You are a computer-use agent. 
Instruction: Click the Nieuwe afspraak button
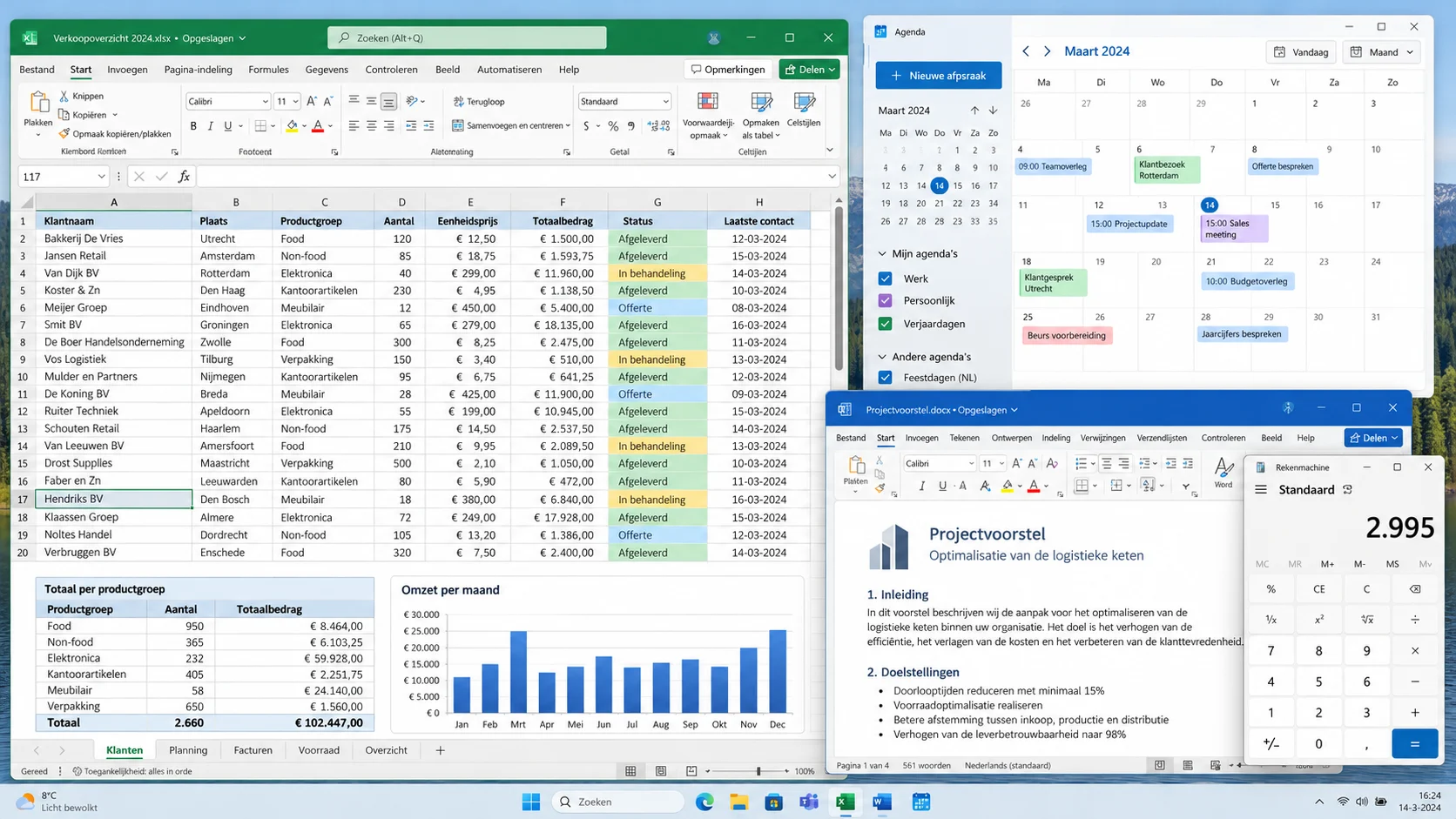coord(938,76)
